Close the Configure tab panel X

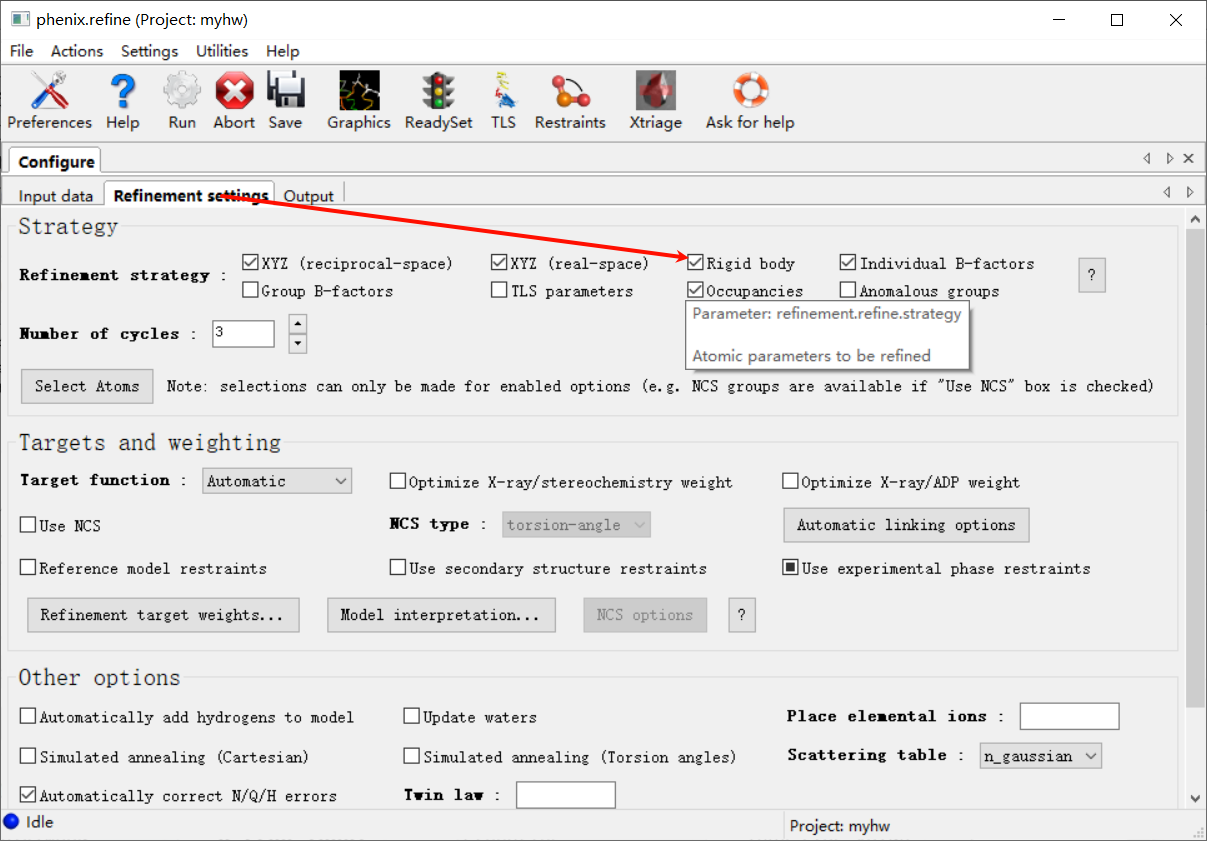[x=1189, y=158]
